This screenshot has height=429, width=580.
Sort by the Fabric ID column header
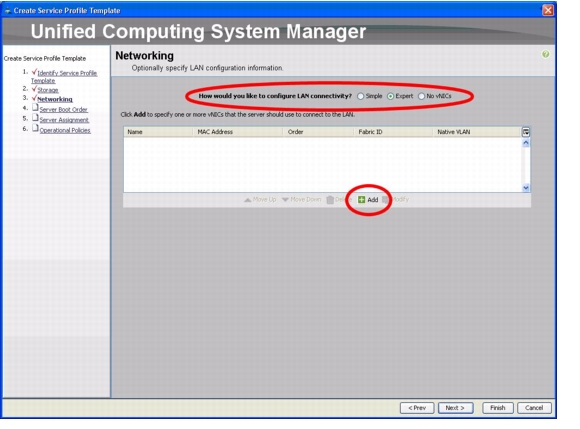393,132
